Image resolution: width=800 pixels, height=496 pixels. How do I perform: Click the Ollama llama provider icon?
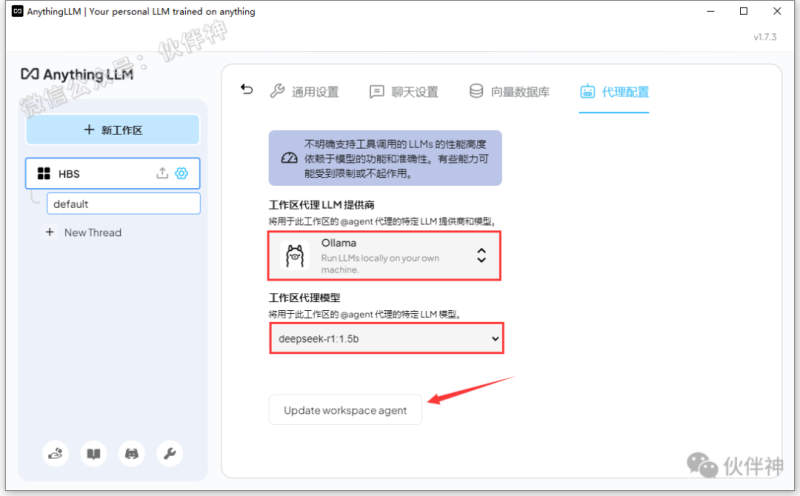(294, 255)
